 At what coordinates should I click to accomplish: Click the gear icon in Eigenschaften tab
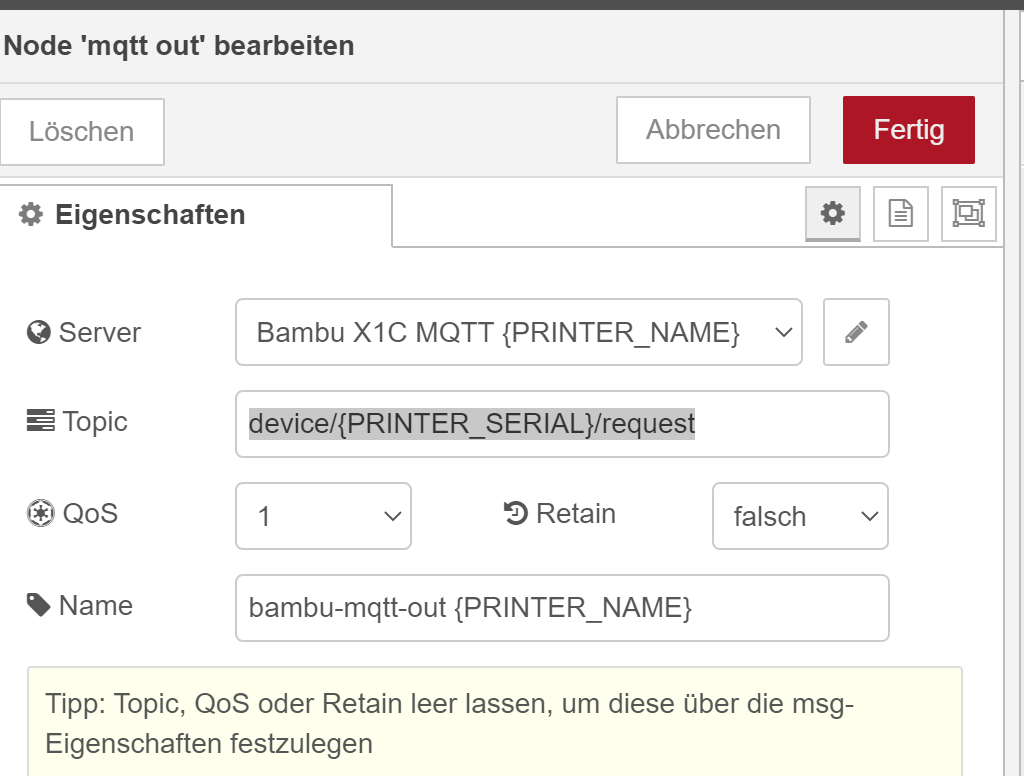point(31,214)
